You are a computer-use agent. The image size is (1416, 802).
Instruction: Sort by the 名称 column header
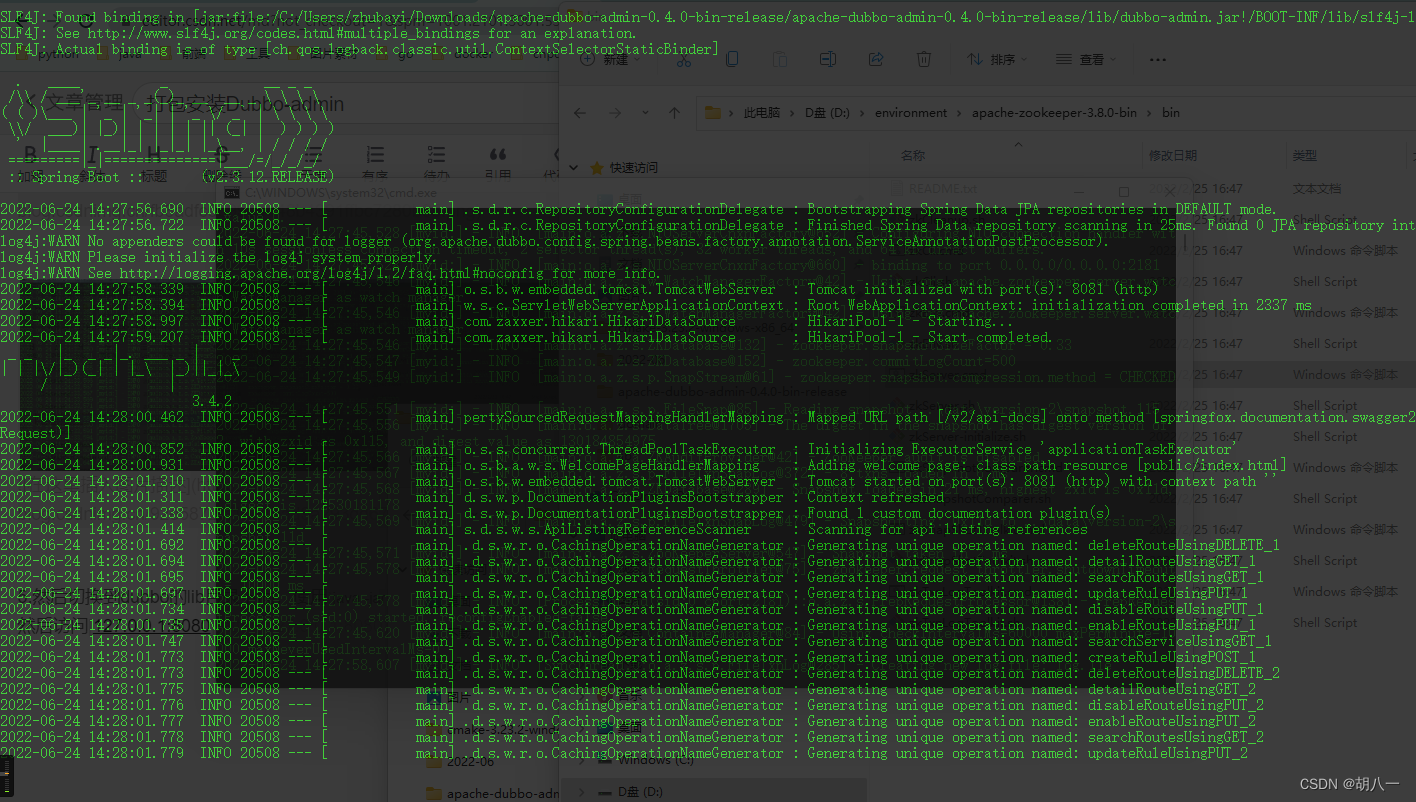coord(913,156)
